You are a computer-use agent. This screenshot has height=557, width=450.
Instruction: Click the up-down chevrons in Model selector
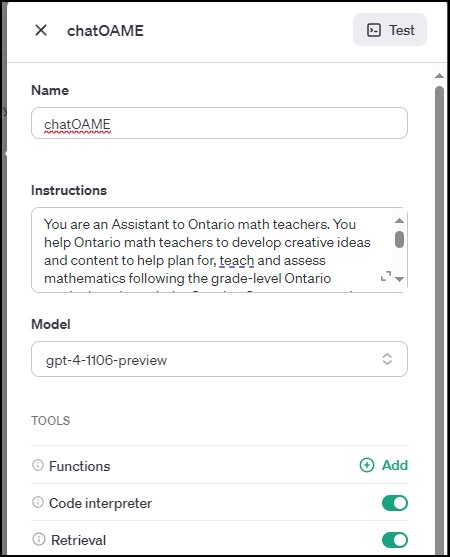pos(387,359)
